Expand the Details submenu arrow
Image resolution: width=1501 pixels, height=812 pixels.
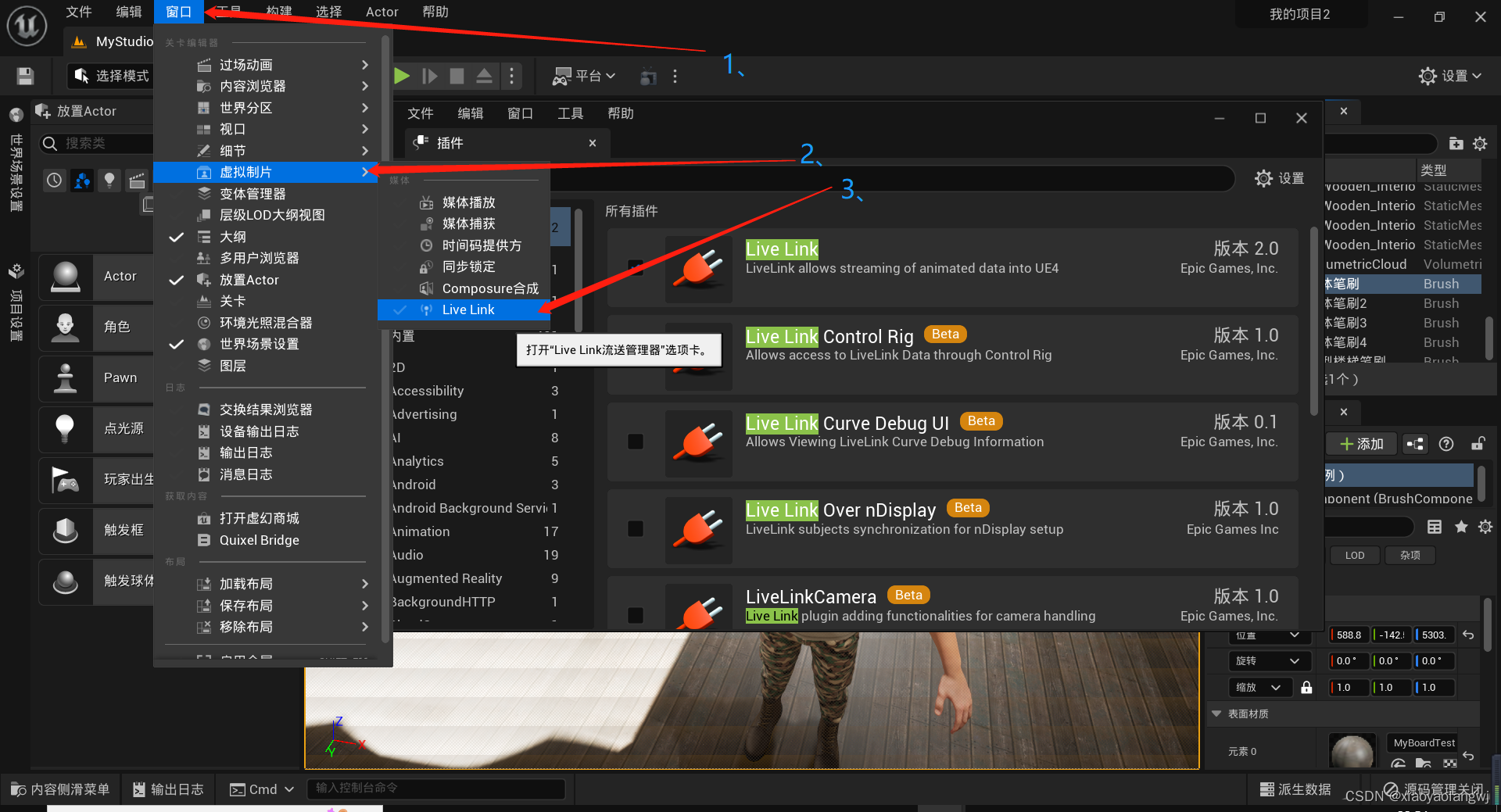coord(365,151)
